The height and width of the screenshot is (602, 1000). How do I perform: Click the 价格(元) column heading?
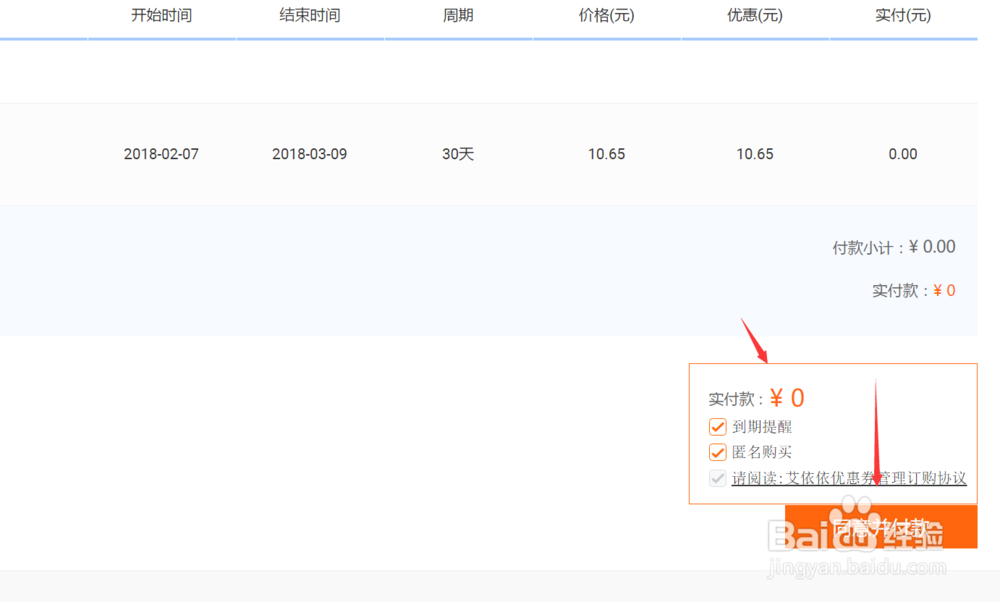coord(606,15)
